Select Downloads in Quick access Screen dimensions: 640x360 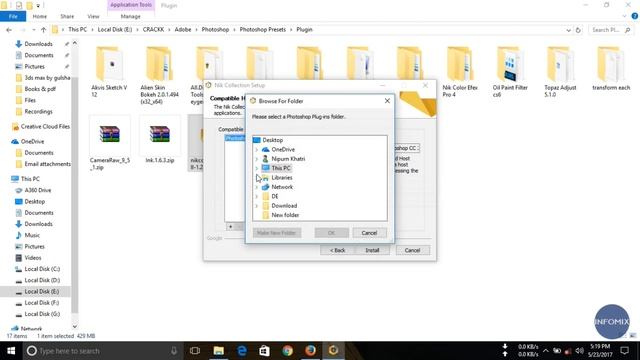[x=38, y=44]
